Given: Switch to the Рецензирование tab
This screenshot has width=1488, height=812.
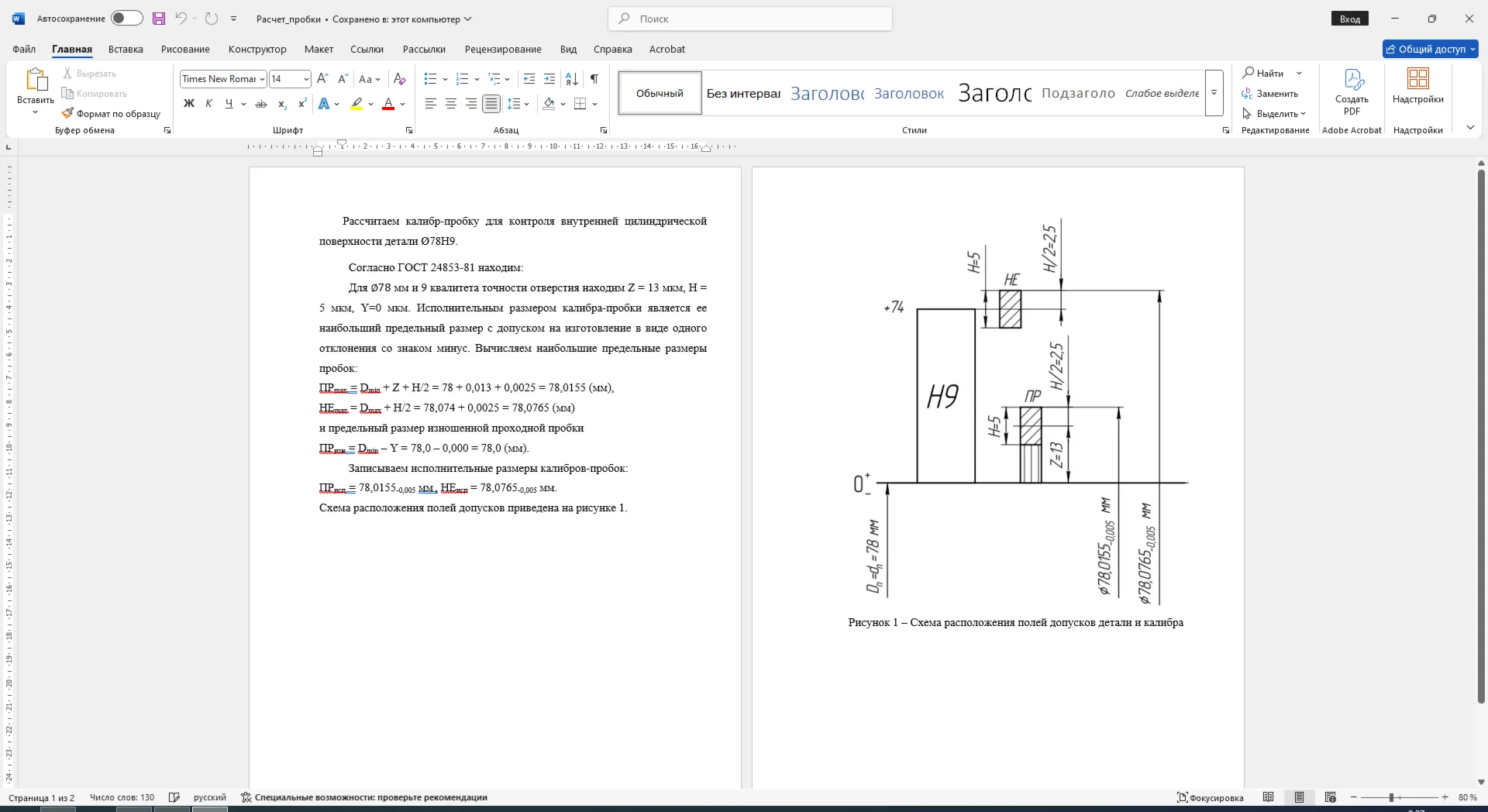Looking at the screenshot, I should [503, 49].
